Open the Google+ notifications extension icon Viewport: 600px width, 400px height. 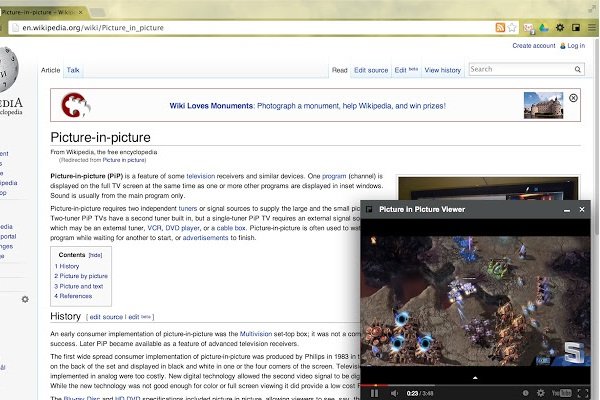click(529, 28)
